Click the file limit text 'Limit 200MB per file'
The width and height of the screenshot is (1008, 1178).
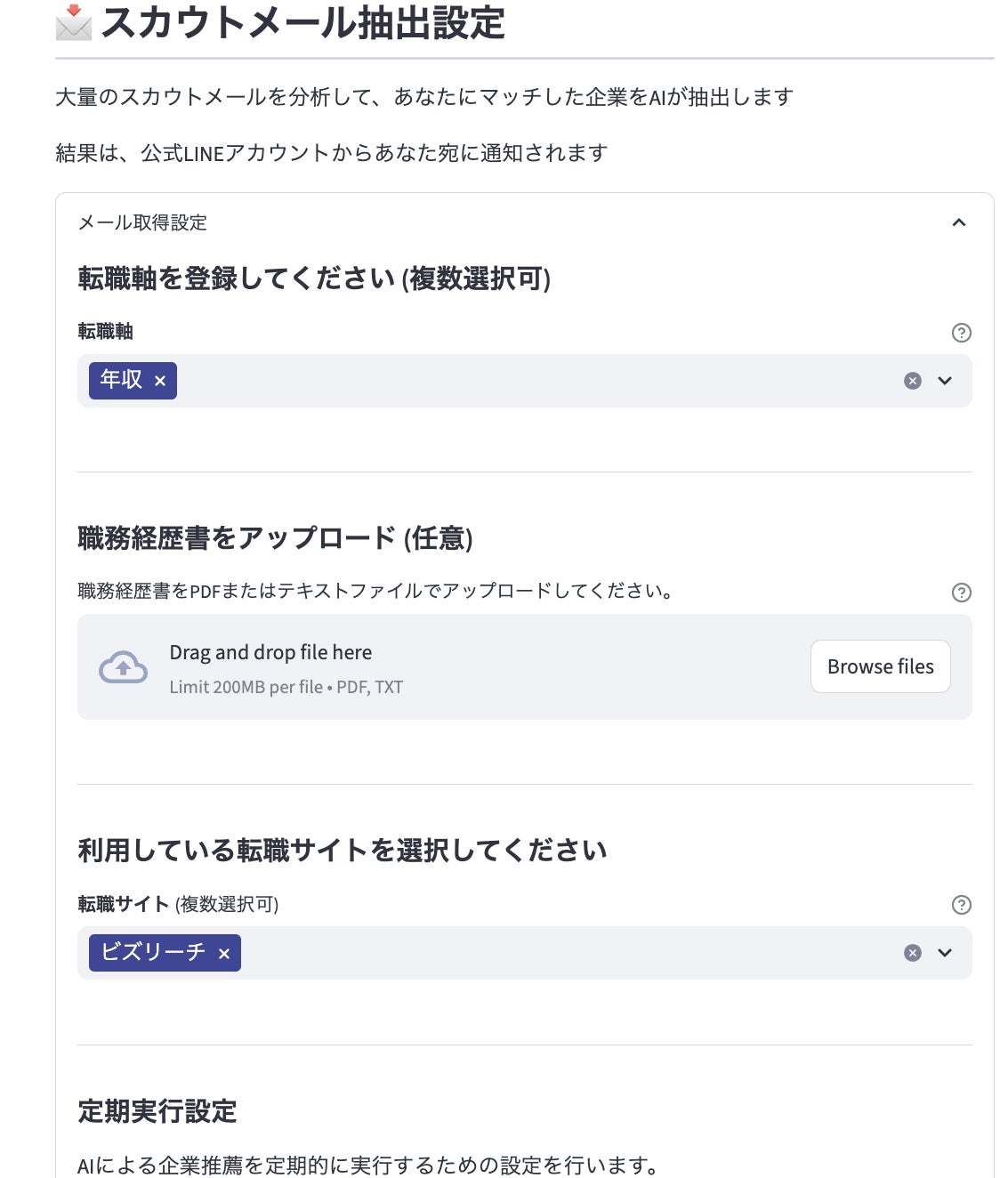coord(246,687)
